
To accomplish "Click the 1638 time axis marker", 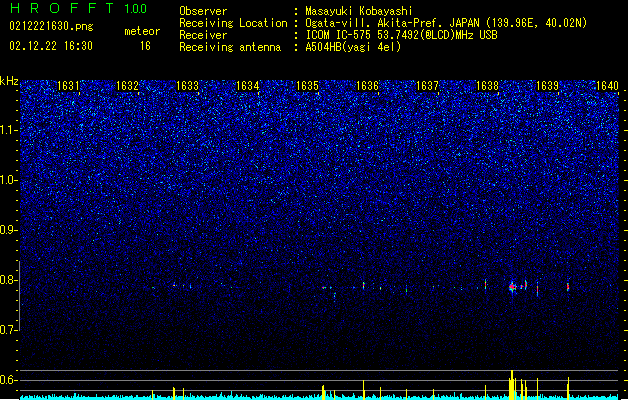I will coord(487,86).
